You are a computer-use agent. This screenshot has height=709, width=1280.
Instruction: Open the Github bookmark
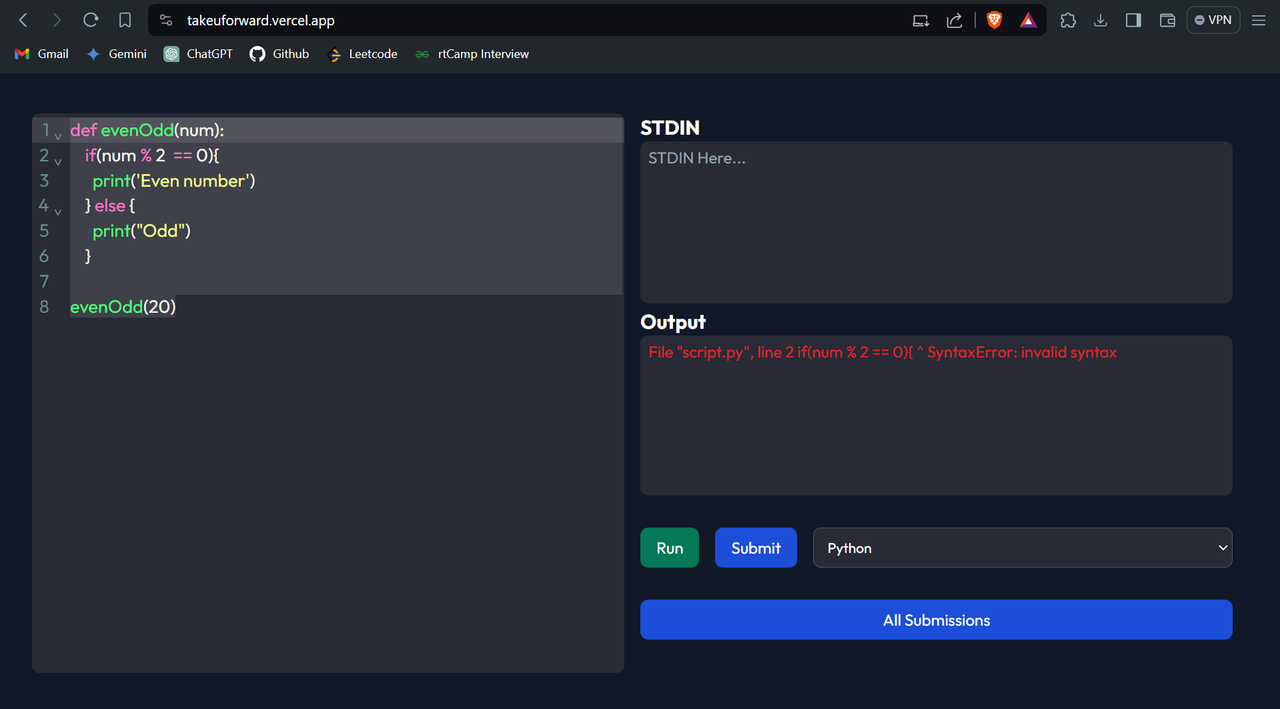pos(280,54)
